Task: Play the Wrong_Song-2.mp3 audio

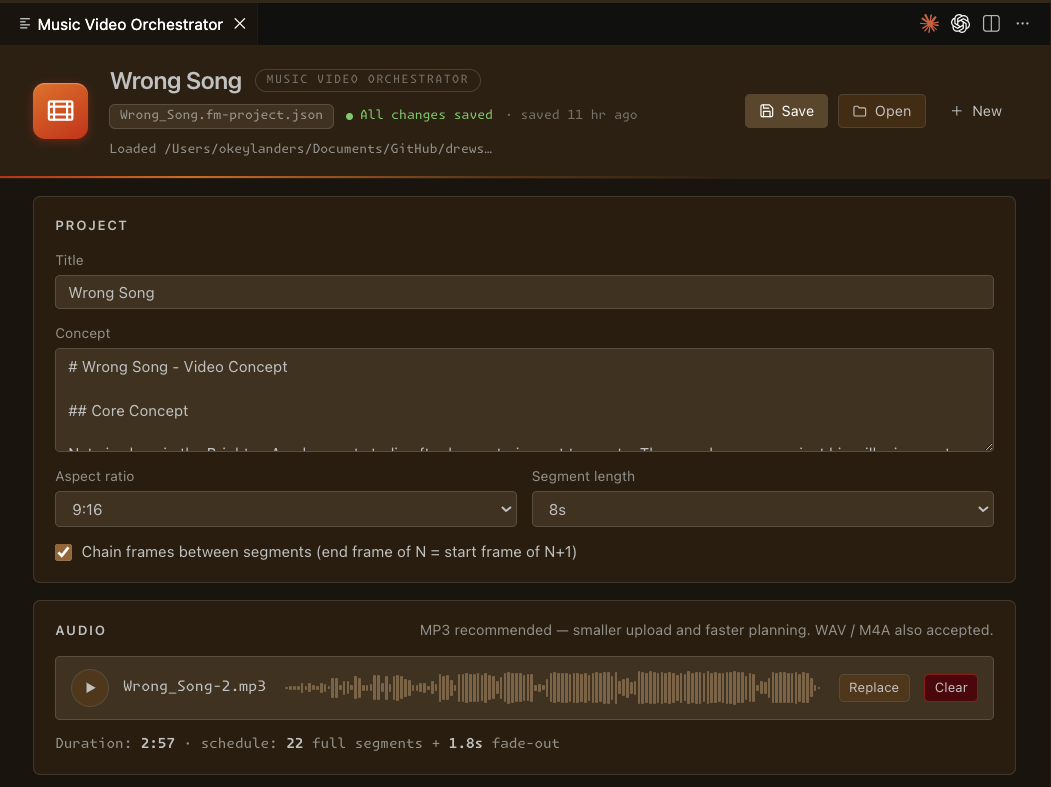Action: pyautogui.click(x=90, y=688)
